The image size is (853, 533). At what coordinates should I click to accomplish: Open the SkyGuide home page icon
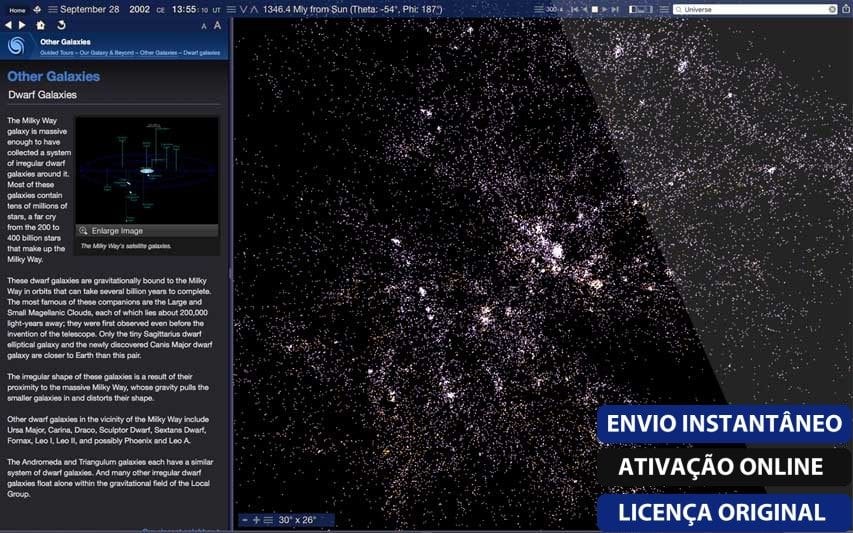click(x=41, y=25)
